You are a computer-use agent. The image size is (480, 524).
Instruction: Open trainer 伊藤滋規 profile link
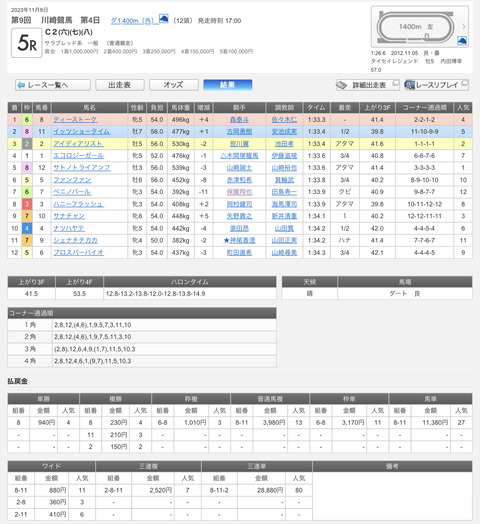tap(284, 156)
